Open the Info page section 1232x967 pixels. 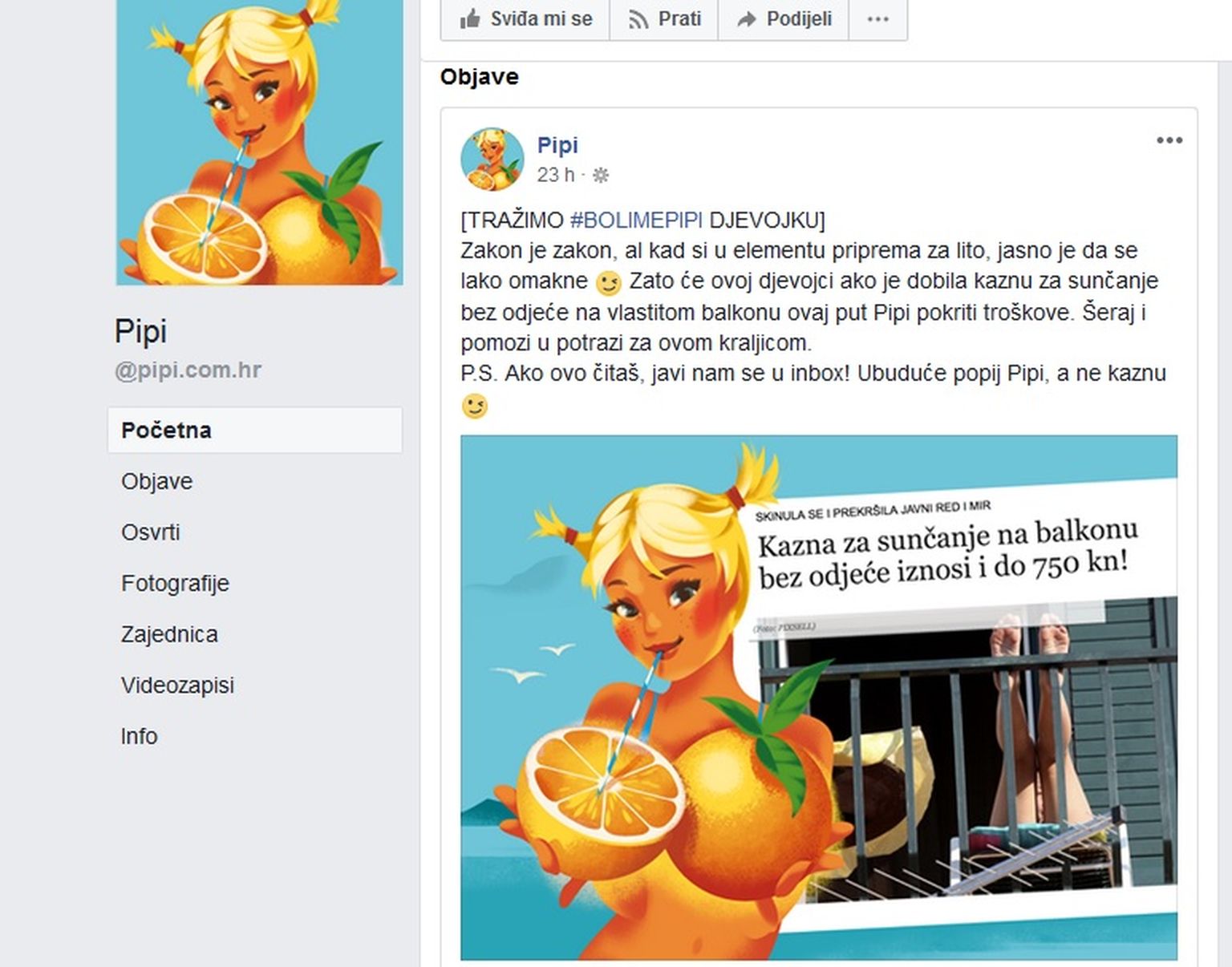pyautogui.click(x=139, y=736)
